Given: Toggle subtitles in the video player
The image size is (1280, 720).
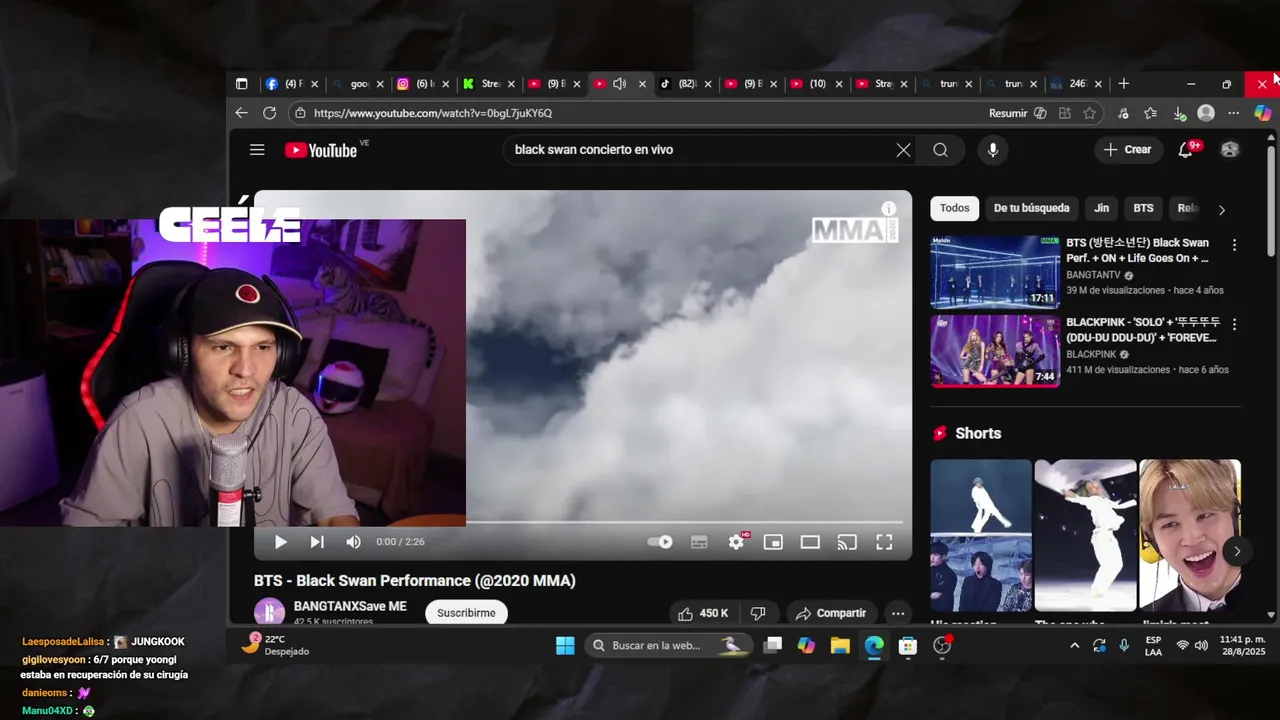Looking at the screenshot, I should tap(699, 542).
